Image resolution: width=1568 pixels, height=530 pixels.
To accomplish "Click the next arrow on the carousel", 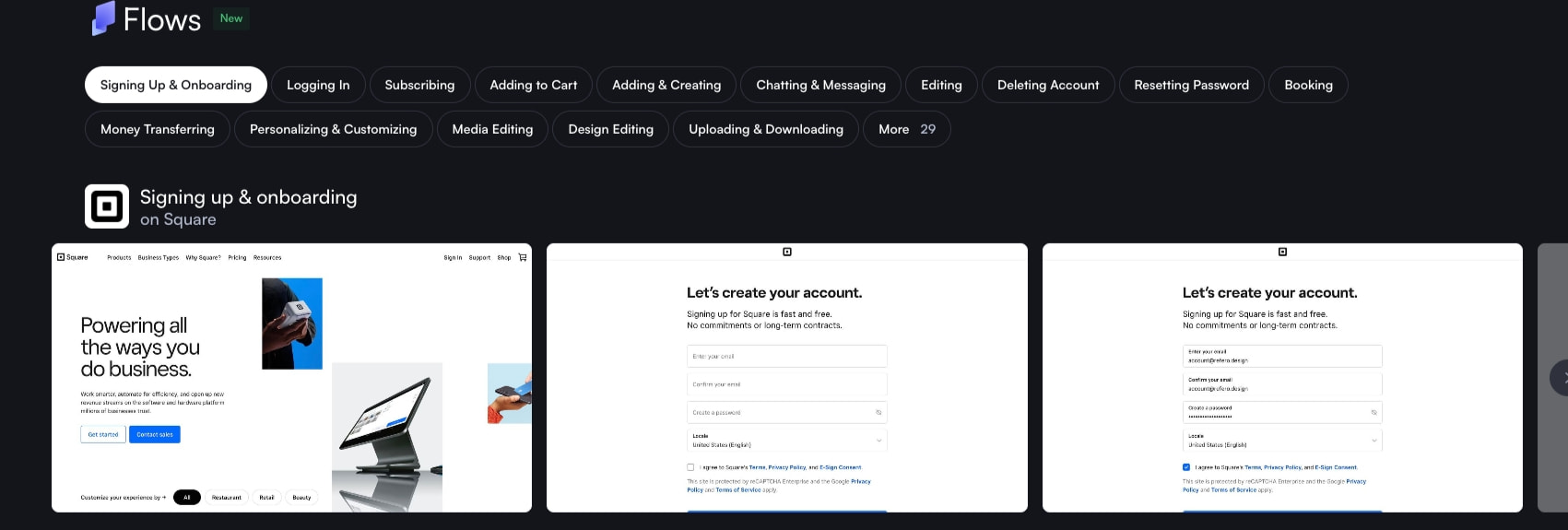I will [x=1560, y=378].
